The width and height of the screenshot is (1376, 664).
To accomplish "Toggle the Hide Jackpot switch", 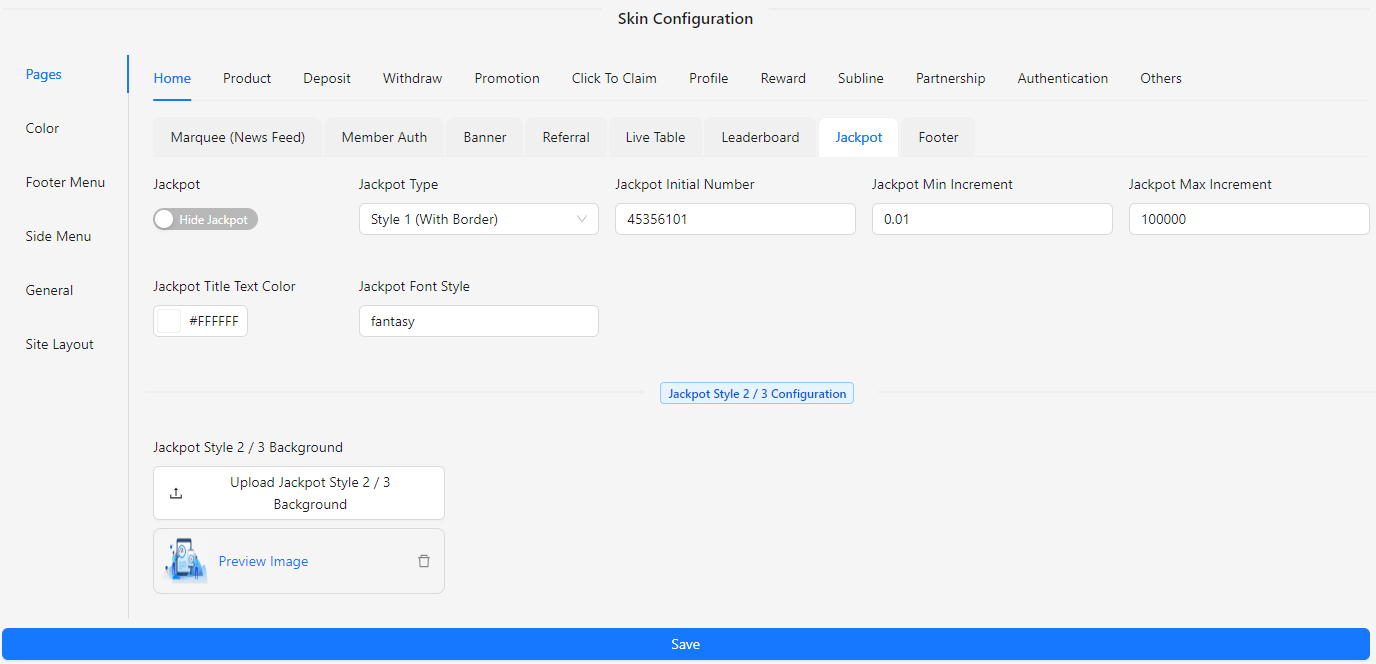I will pyautogui.click(x=205, y=220).
